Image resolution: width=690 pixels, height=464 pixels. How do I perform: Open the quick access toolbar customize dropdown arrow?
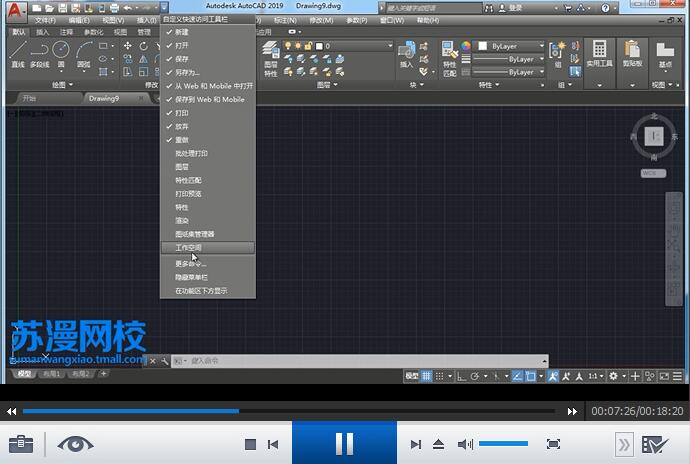click(x=164, y=7)
